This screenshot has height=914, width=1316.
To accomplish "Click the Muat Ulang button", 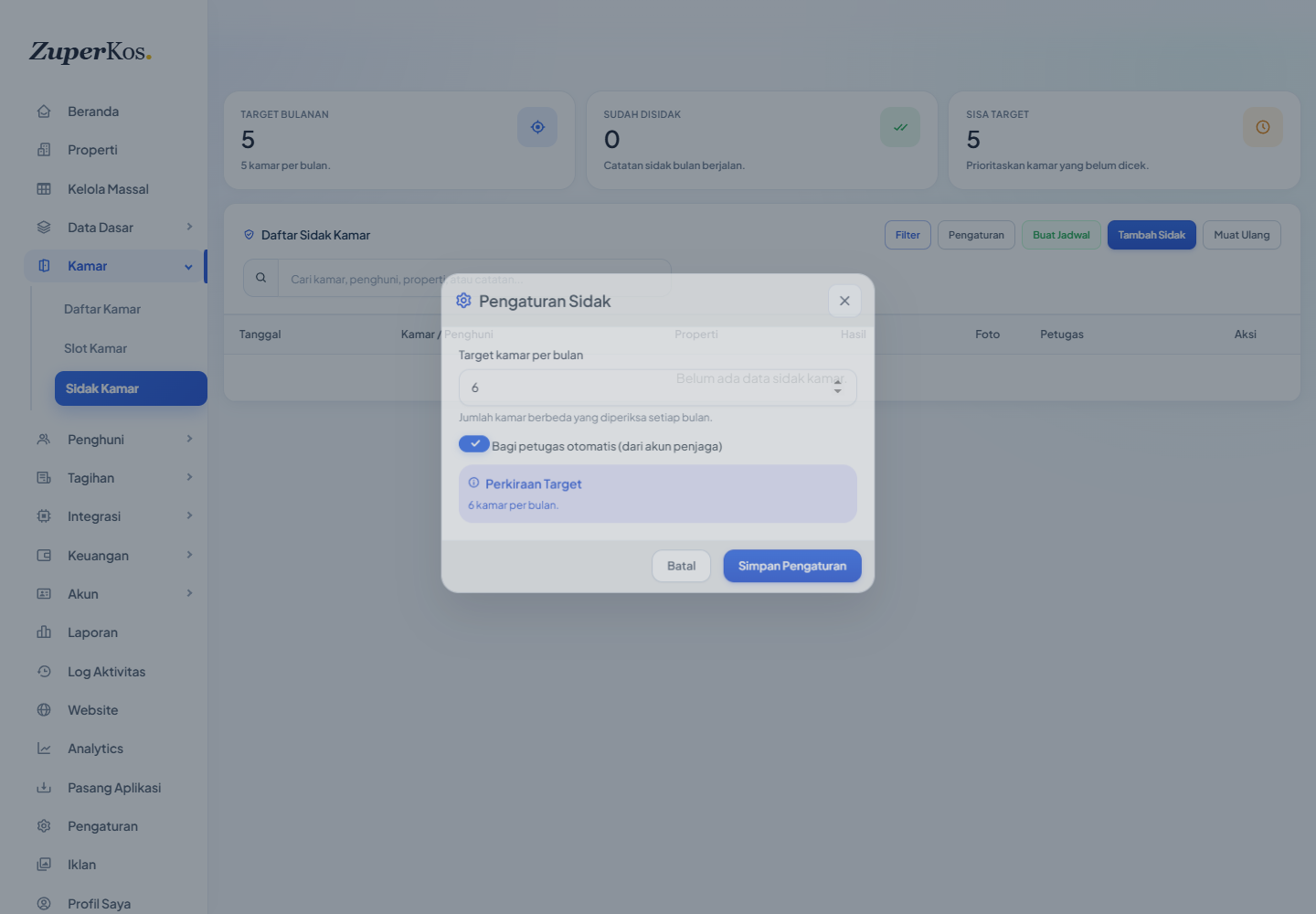I will (1242, 235).
